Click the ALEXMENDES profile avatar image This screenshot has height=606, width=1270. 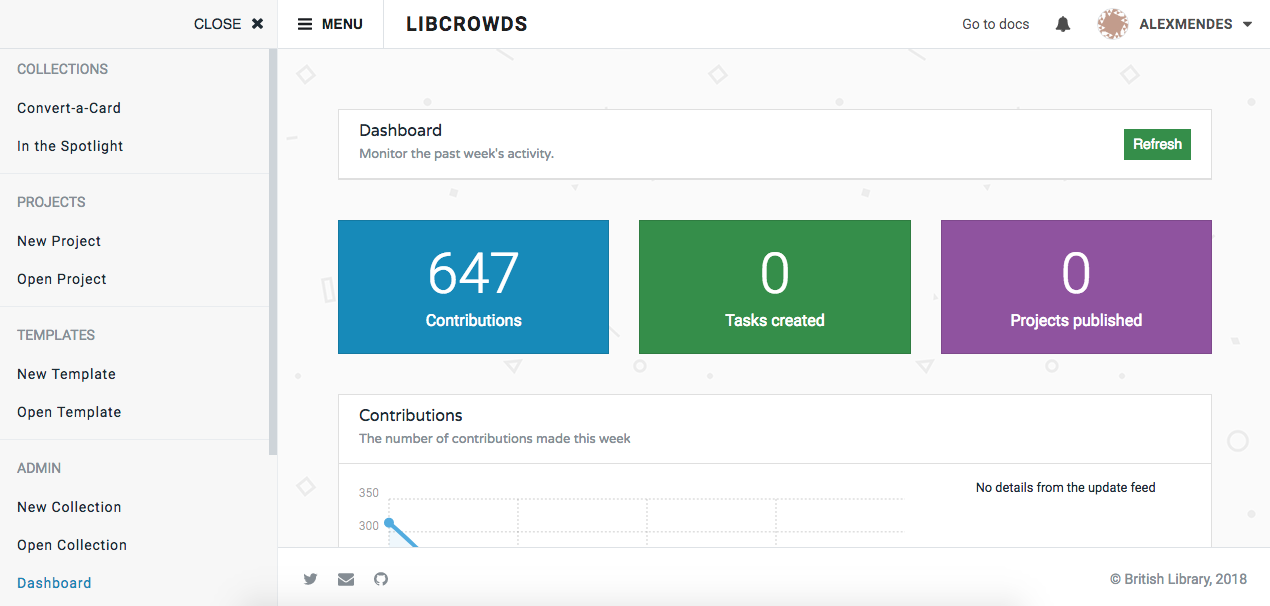pyautogui.click(x=1111, y=23)
